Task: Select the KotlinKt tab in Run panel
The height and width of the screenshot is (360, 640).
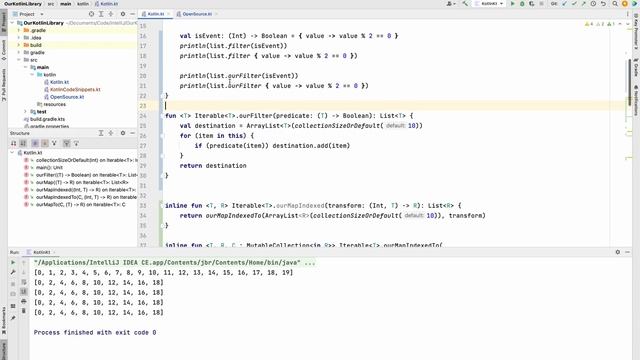Action: (x=40, y=252)
